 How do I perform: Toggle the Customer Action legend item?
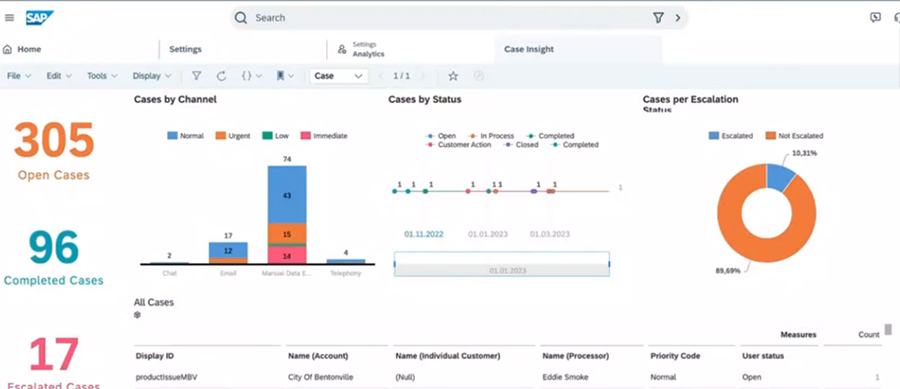[x=459, y=145]
